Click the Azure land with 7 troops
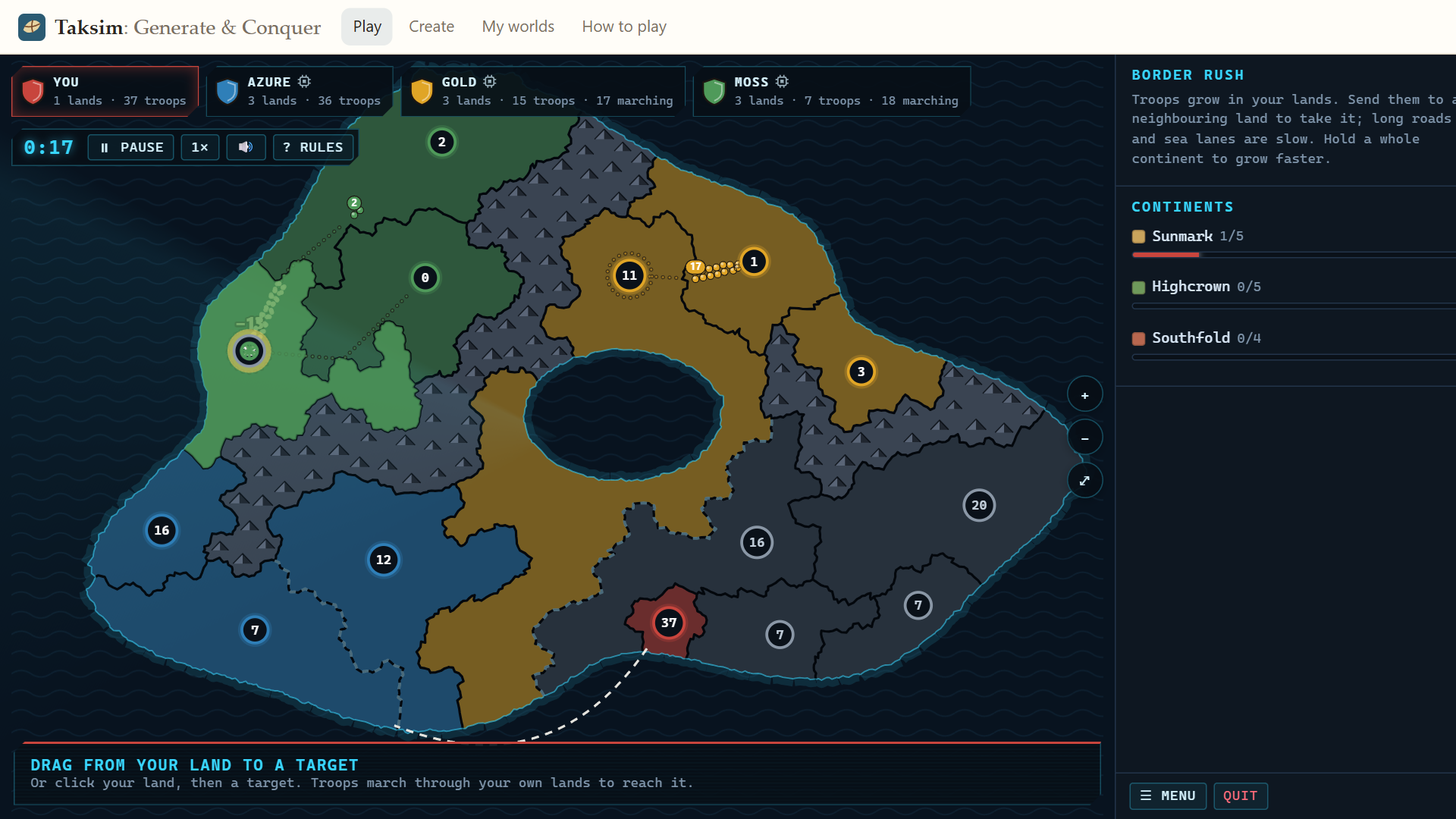The height and width of the screenshot is (819, 1456). (x=255, y=630)
